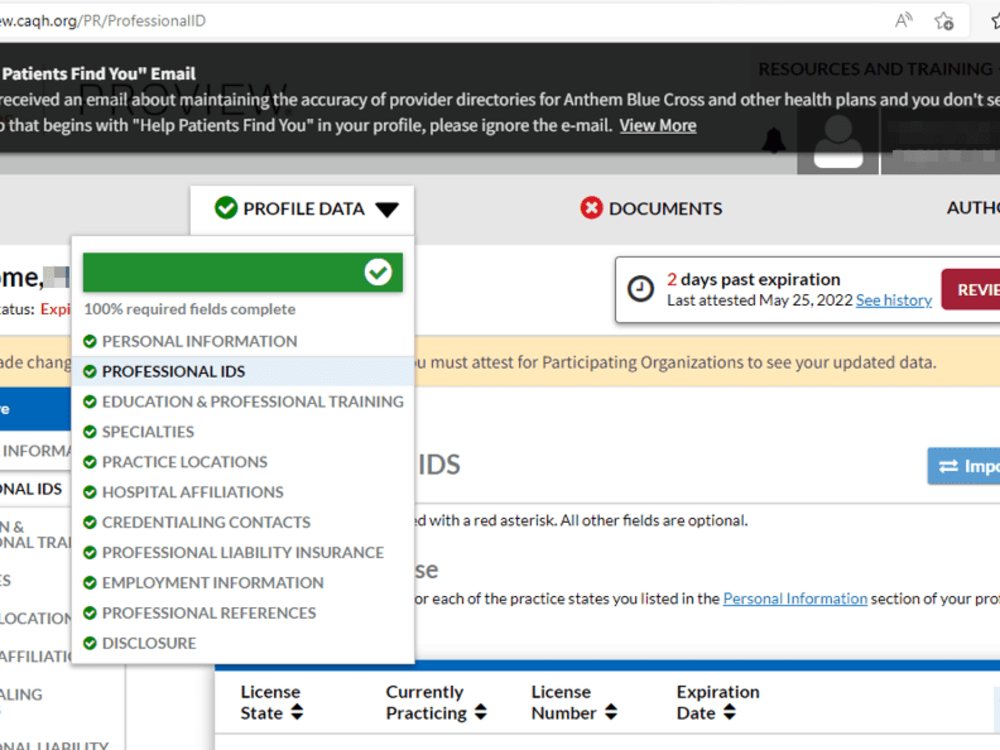
Task: Select Personal Information from the dropdown
Action: click(x=199, y=341)
